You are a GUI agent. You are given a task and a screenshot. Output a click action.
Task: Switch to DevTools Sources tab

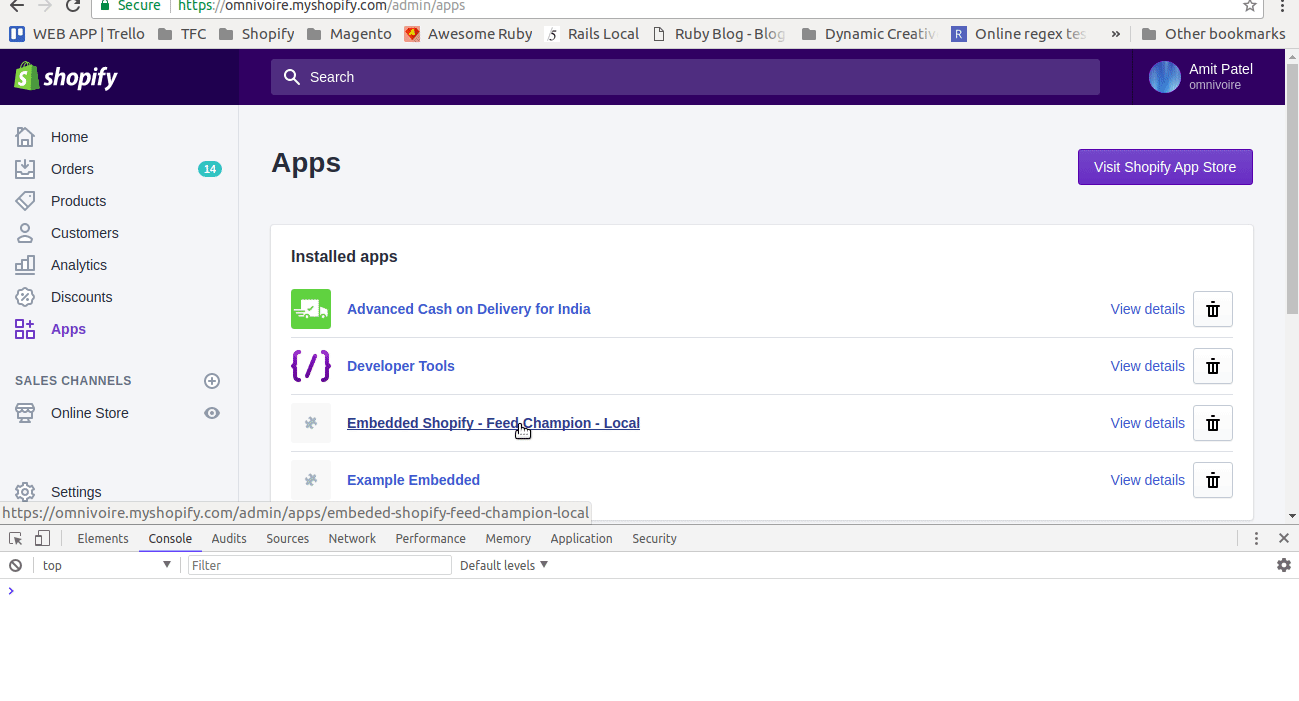tap(287, 538)
